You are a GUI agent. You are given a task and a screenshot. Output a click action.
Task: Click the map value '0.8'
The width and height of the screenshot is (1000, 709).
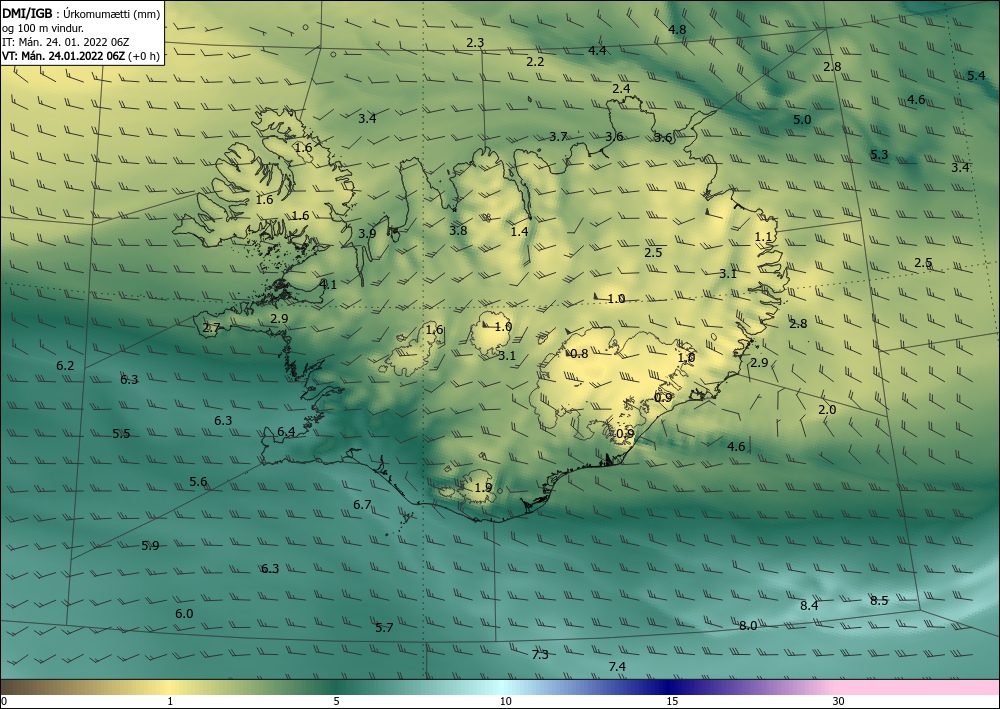point(579,353)
